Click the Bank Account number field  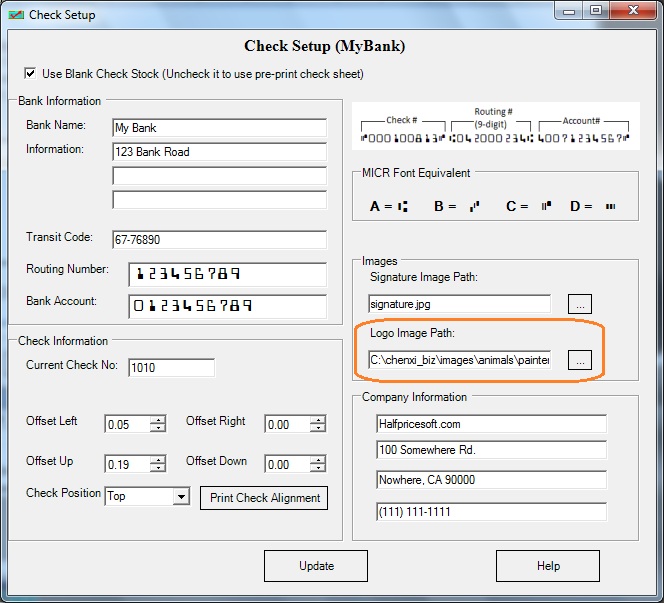pyautogui.click(x=228, y=306)
